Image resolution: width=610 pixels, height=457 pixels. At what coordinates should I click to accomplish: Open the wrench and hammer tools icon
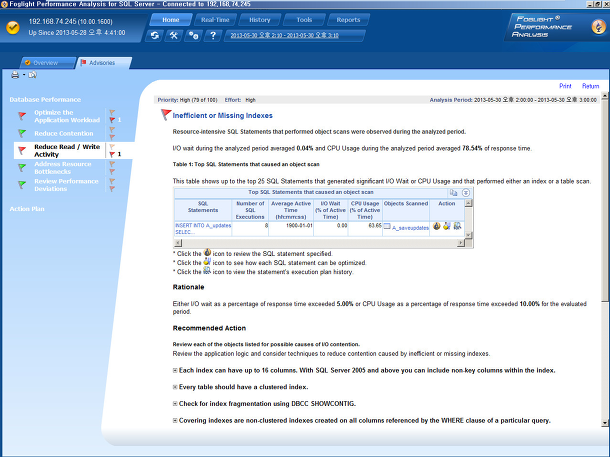tap(174, 35)
